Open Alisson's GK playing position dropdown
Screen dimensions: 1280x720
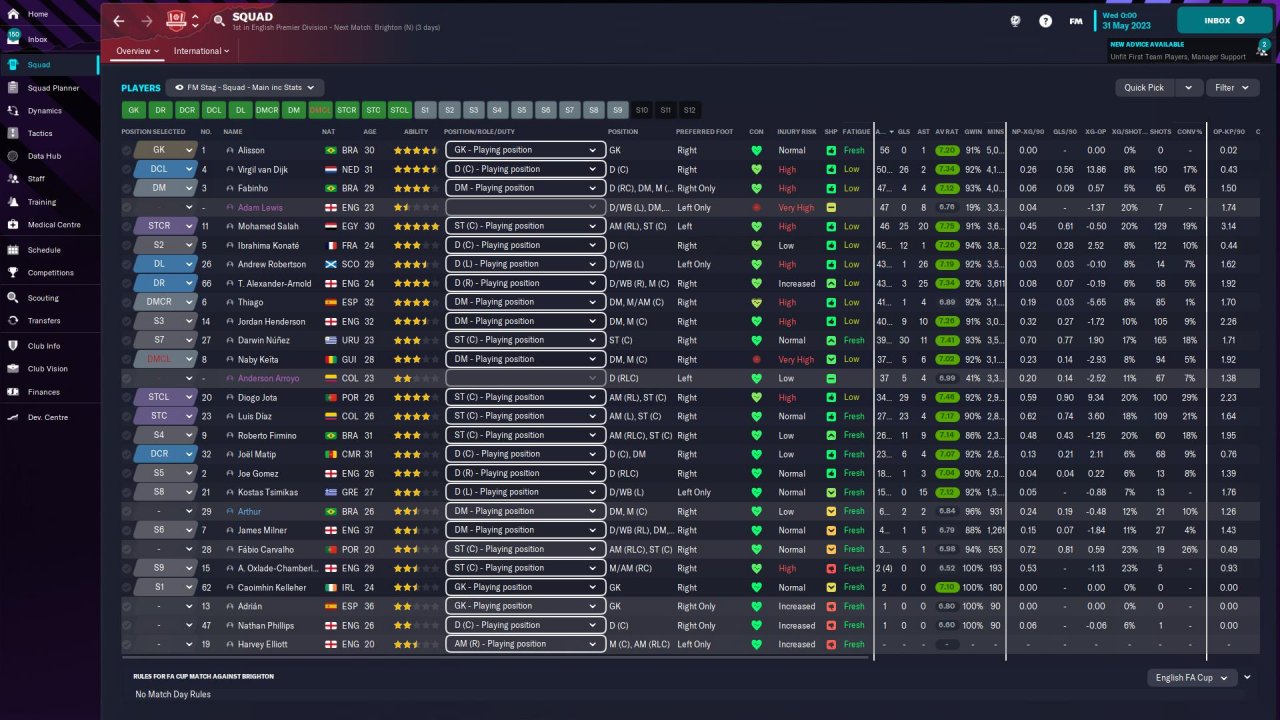[525, 150]
